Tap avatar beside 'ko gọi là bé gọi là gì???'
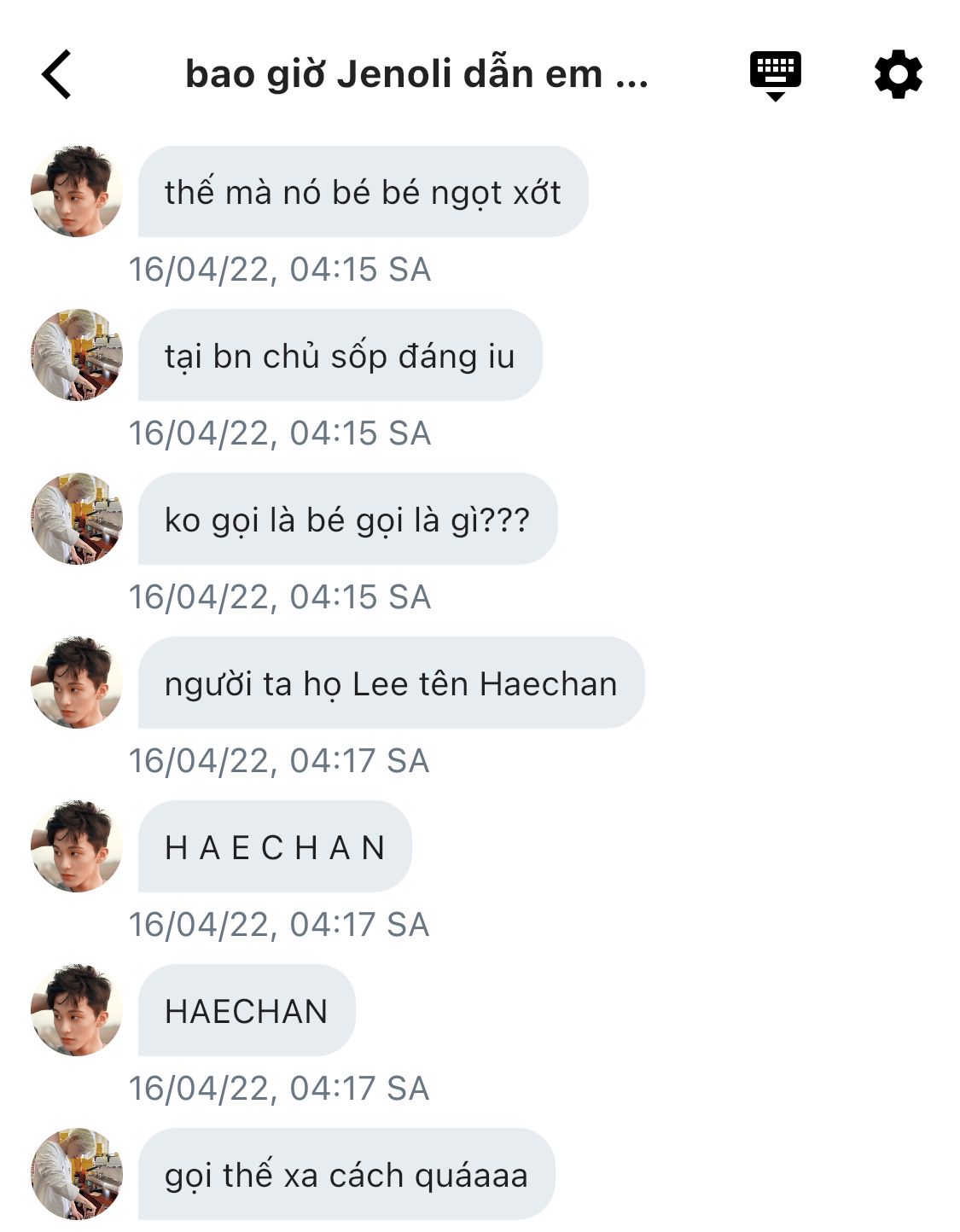The width and height of the screenshot is (960, 1232). click(77, 519)
